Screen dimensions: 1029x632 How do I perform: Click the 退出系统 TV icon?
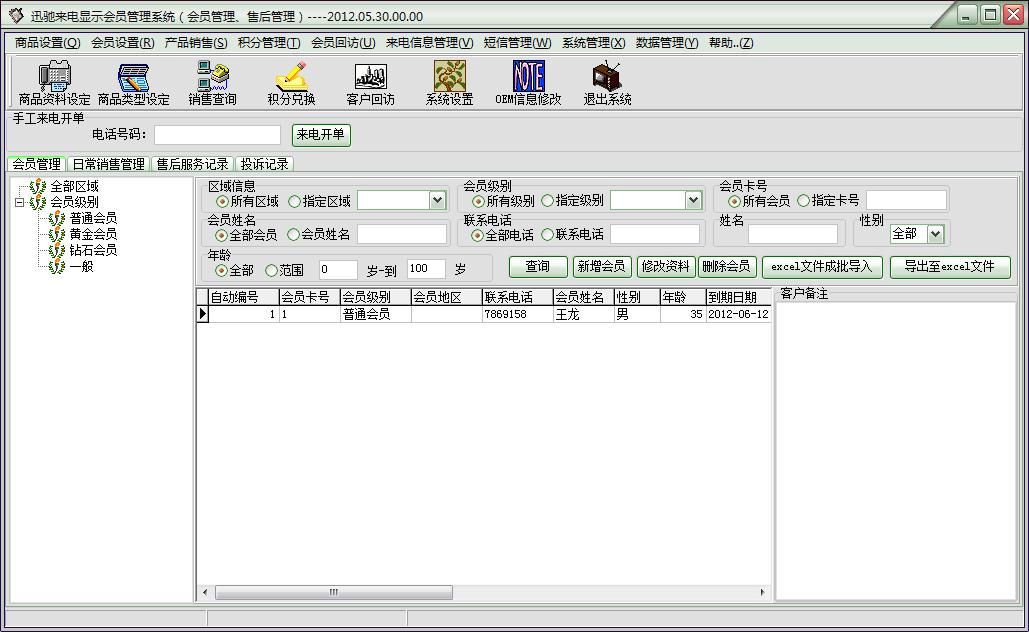pos(607,78)
